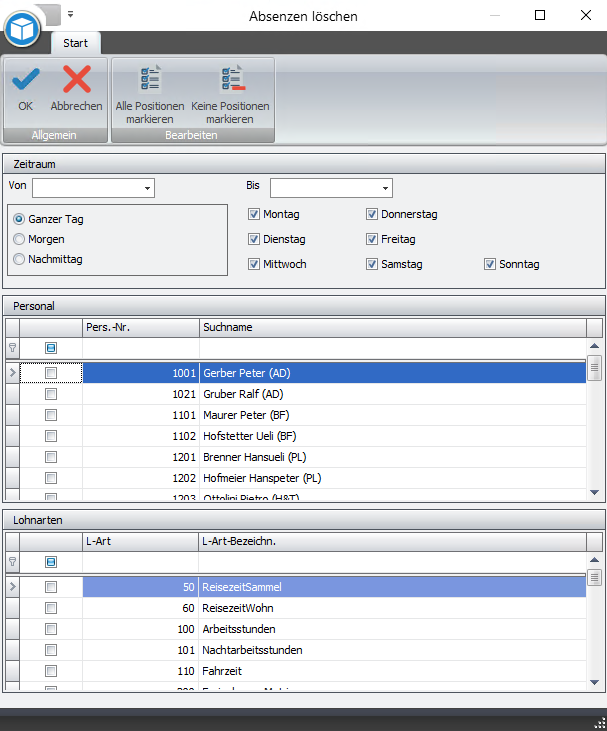The image size is (607, 731).
Task: Click the L-Art-Bezeichn. column header
Action: (x=392, y=541)
